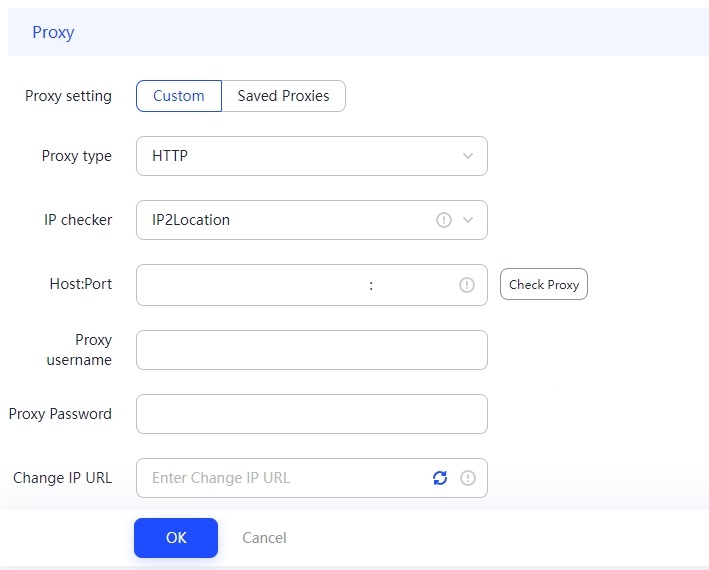709x570 pixels.
Task: Confirm with the OK button
Action: click(x=176, y=538)
